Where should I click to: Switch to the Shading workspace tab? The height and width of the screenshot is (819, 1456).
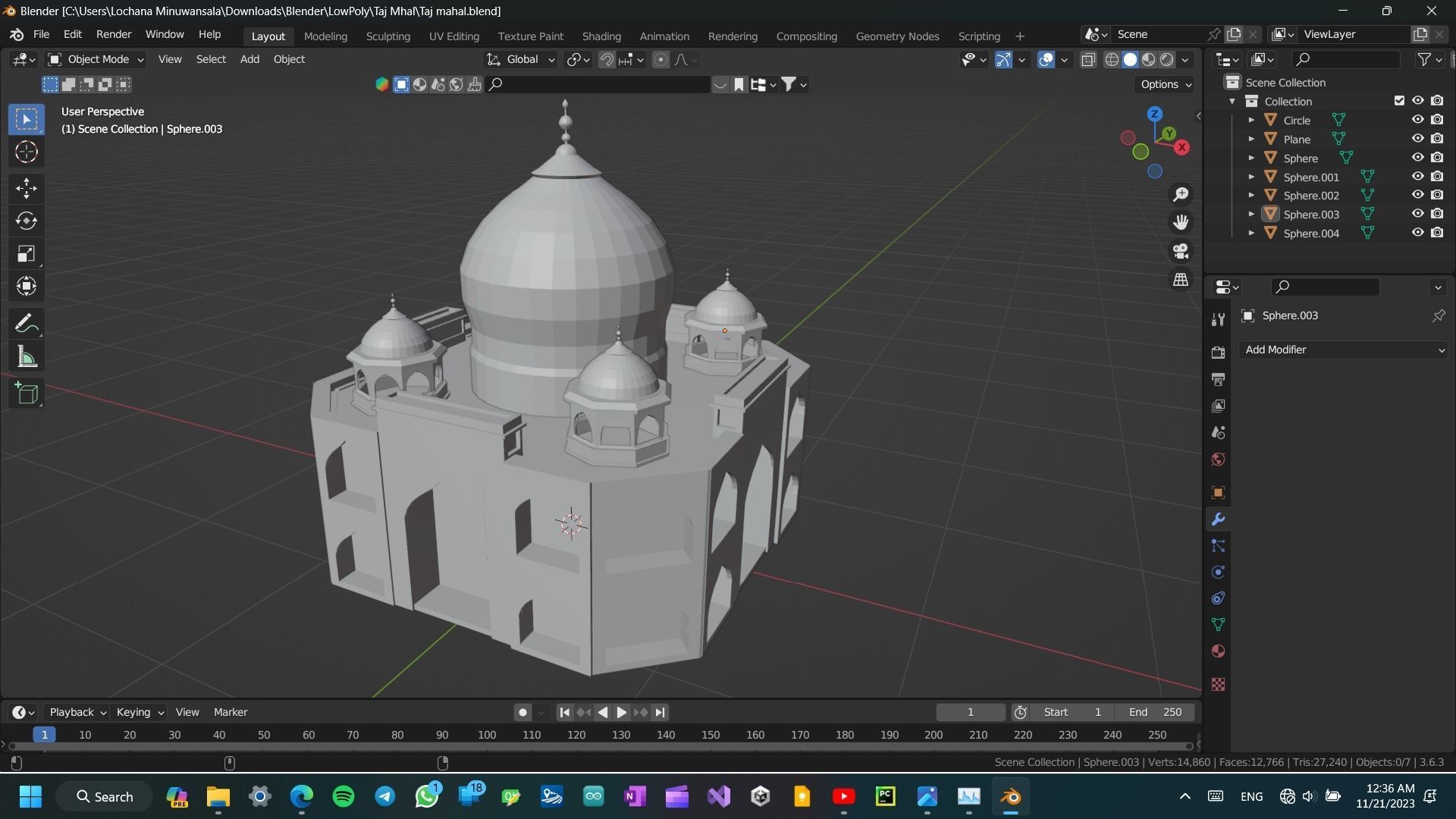(601, 36)
